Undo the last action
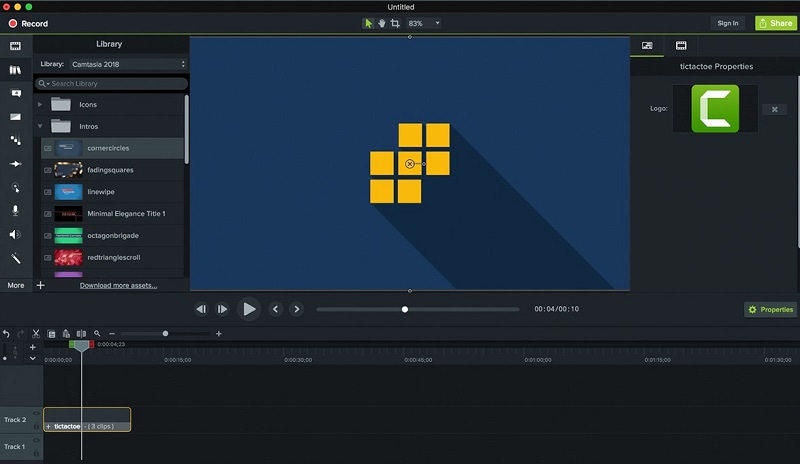Screen dimensions: 800x464 coord(6,334)
